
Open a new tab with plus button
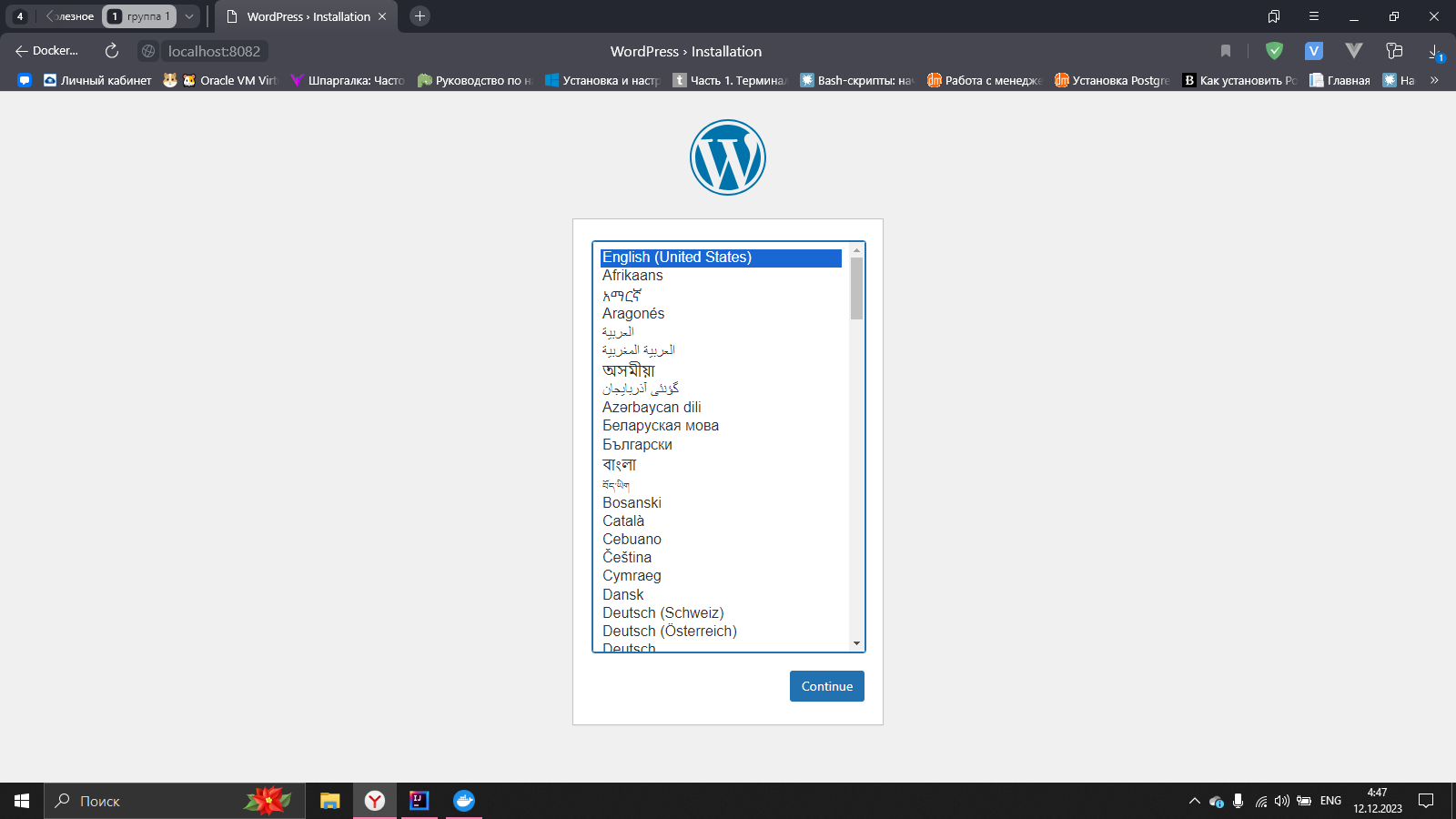pos(420,16)
